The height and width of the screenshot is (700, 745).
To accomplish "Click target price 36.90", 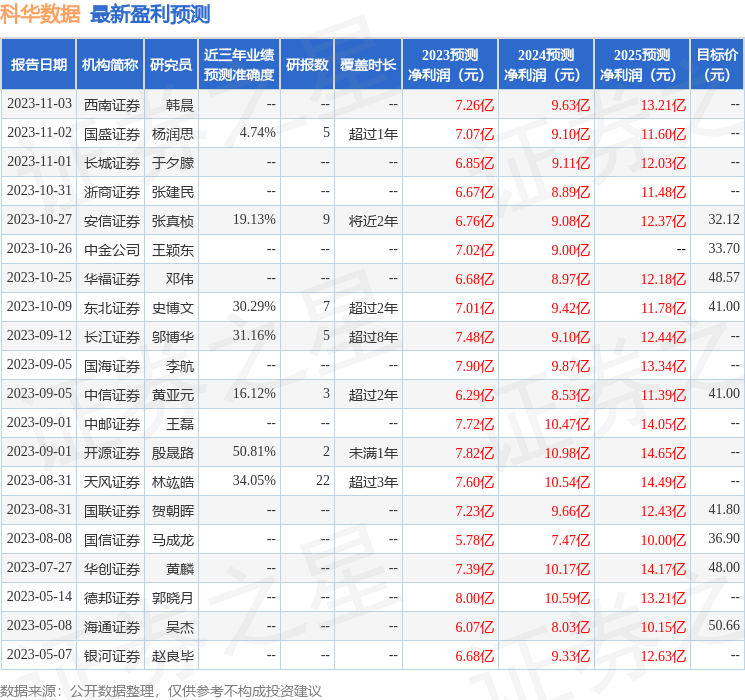I will 724,538.
